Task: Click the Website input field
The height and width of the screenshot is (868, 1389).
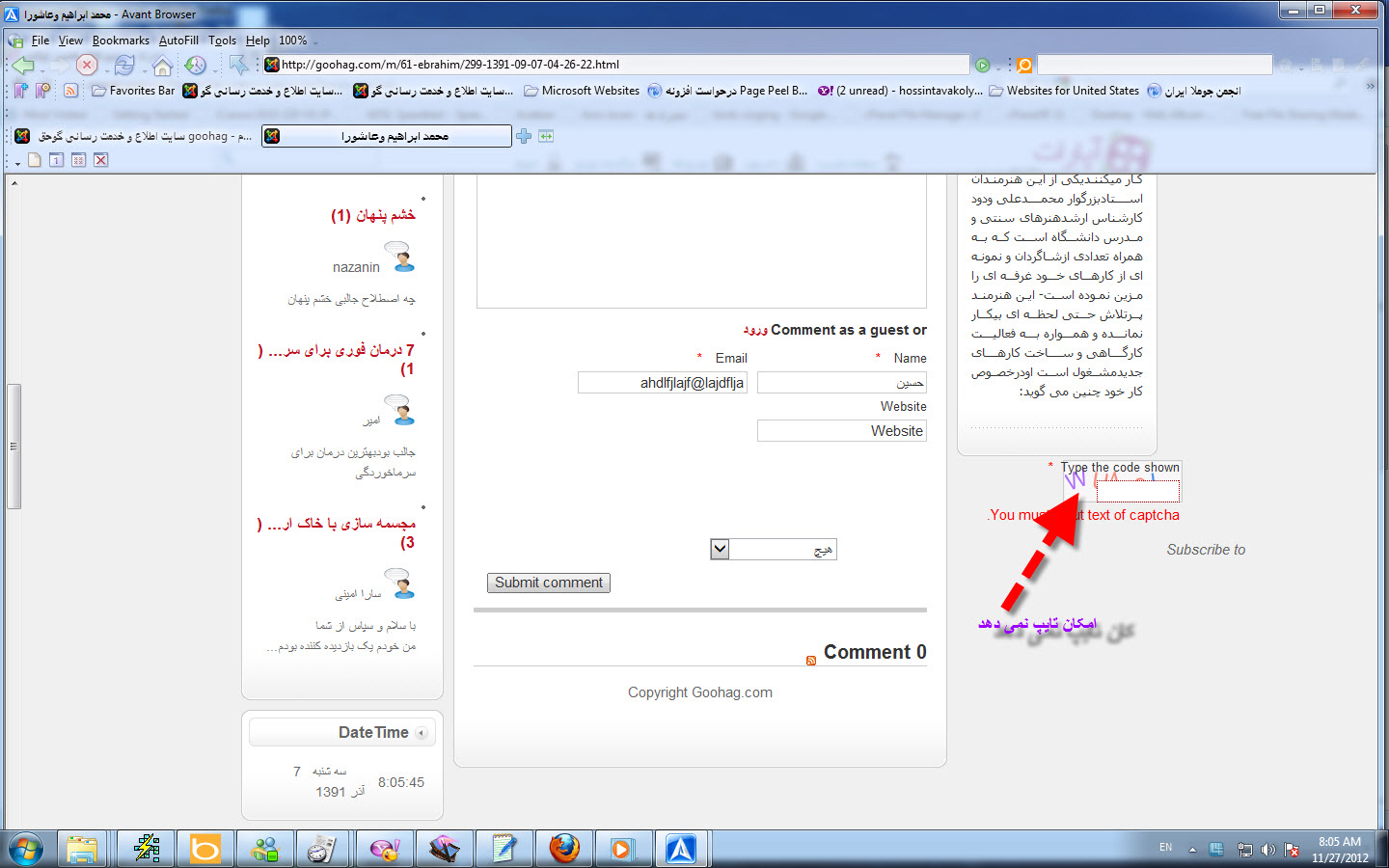Action: tap(842, 431)
